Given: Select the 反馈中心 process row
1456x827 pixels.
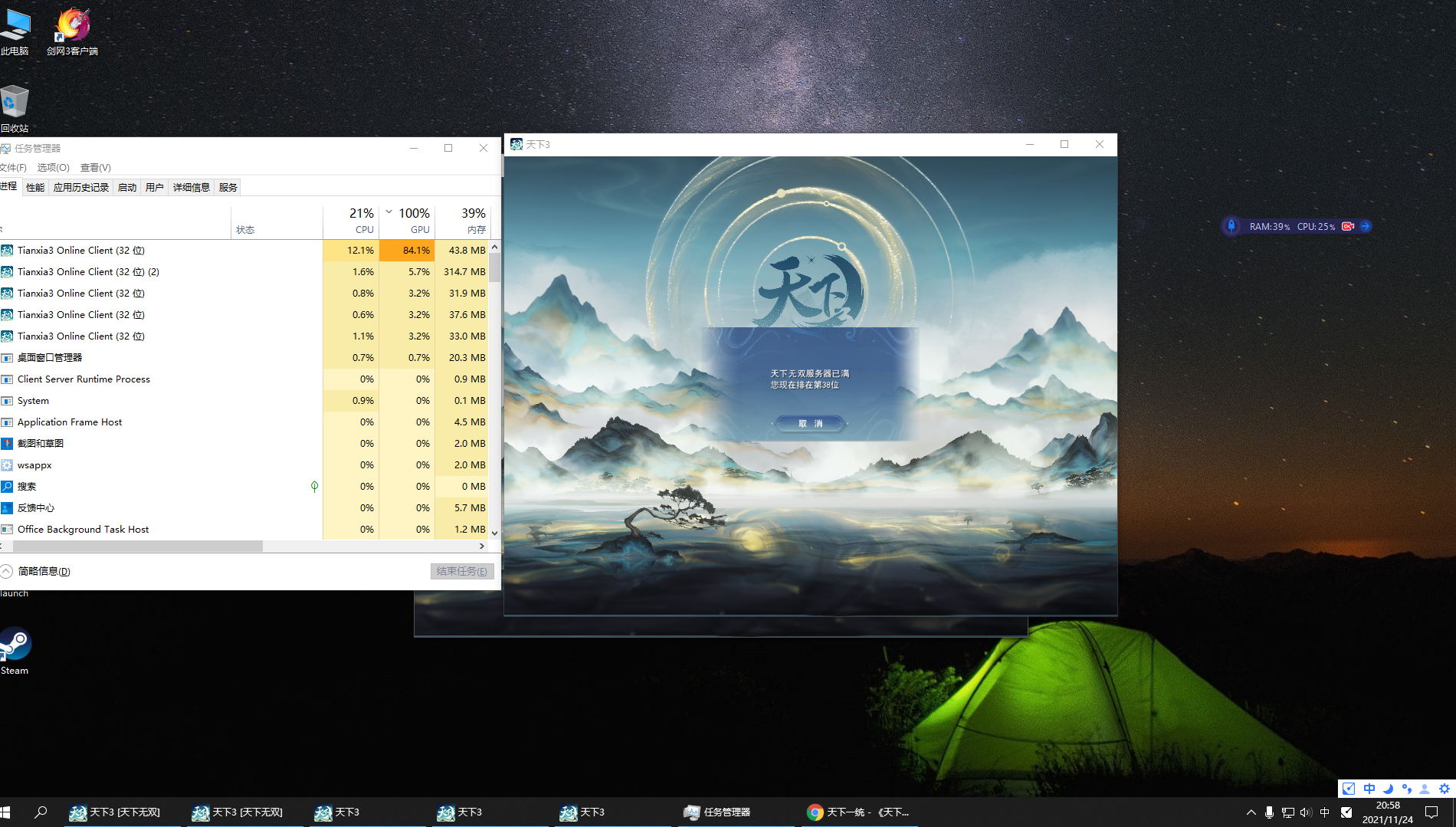Looking at the screenshot, I should click(244, 508).
